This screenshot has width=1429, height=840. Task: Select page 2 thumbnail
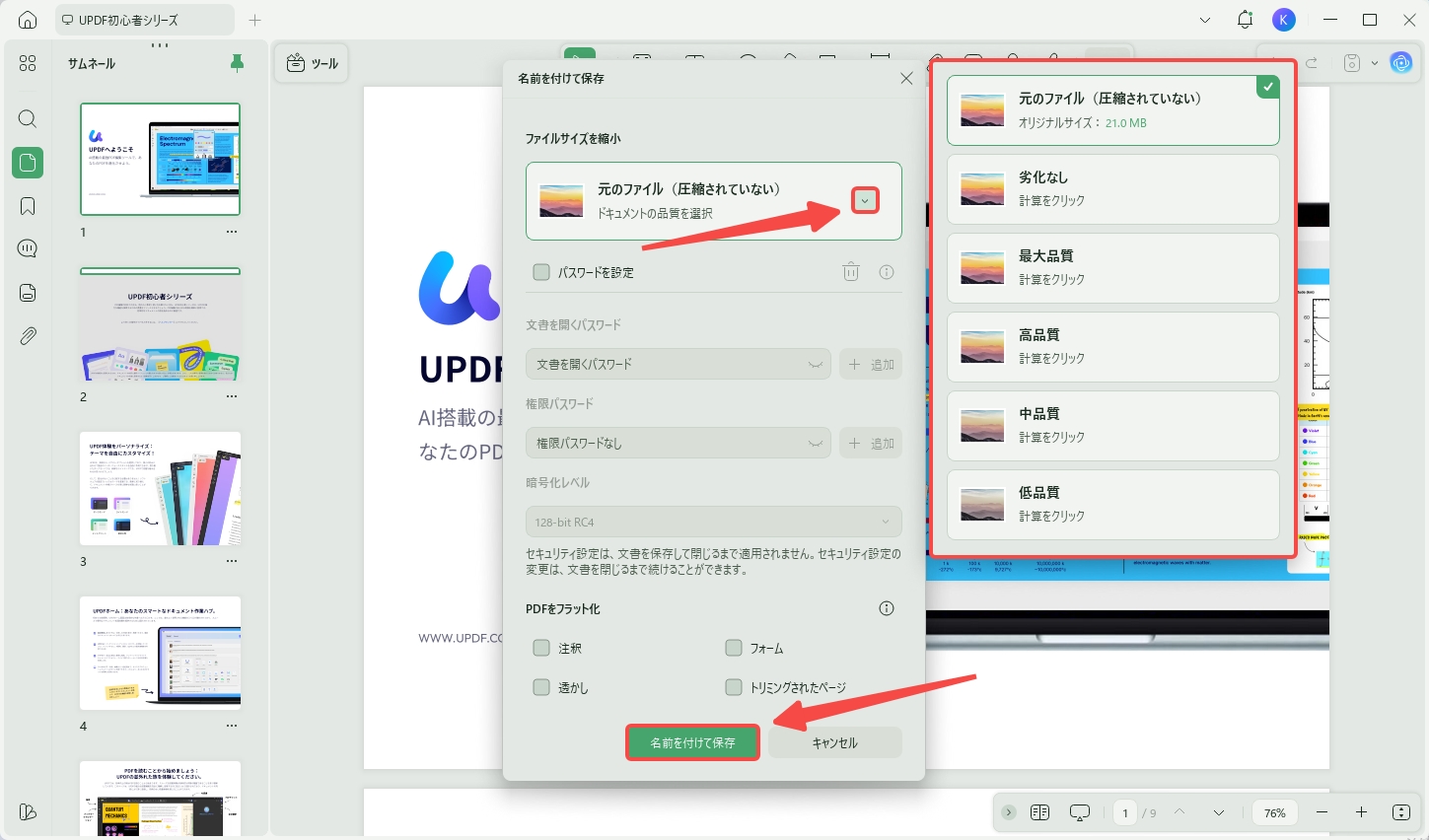(160, 324)
